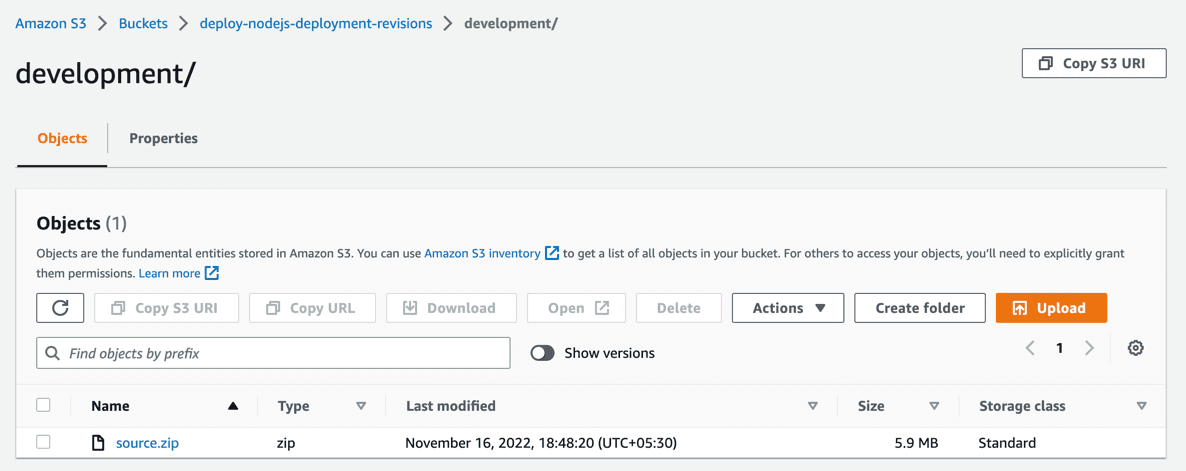
Task: Click the search magnifier icon in prefix field
Action: (x=52, y=353)
